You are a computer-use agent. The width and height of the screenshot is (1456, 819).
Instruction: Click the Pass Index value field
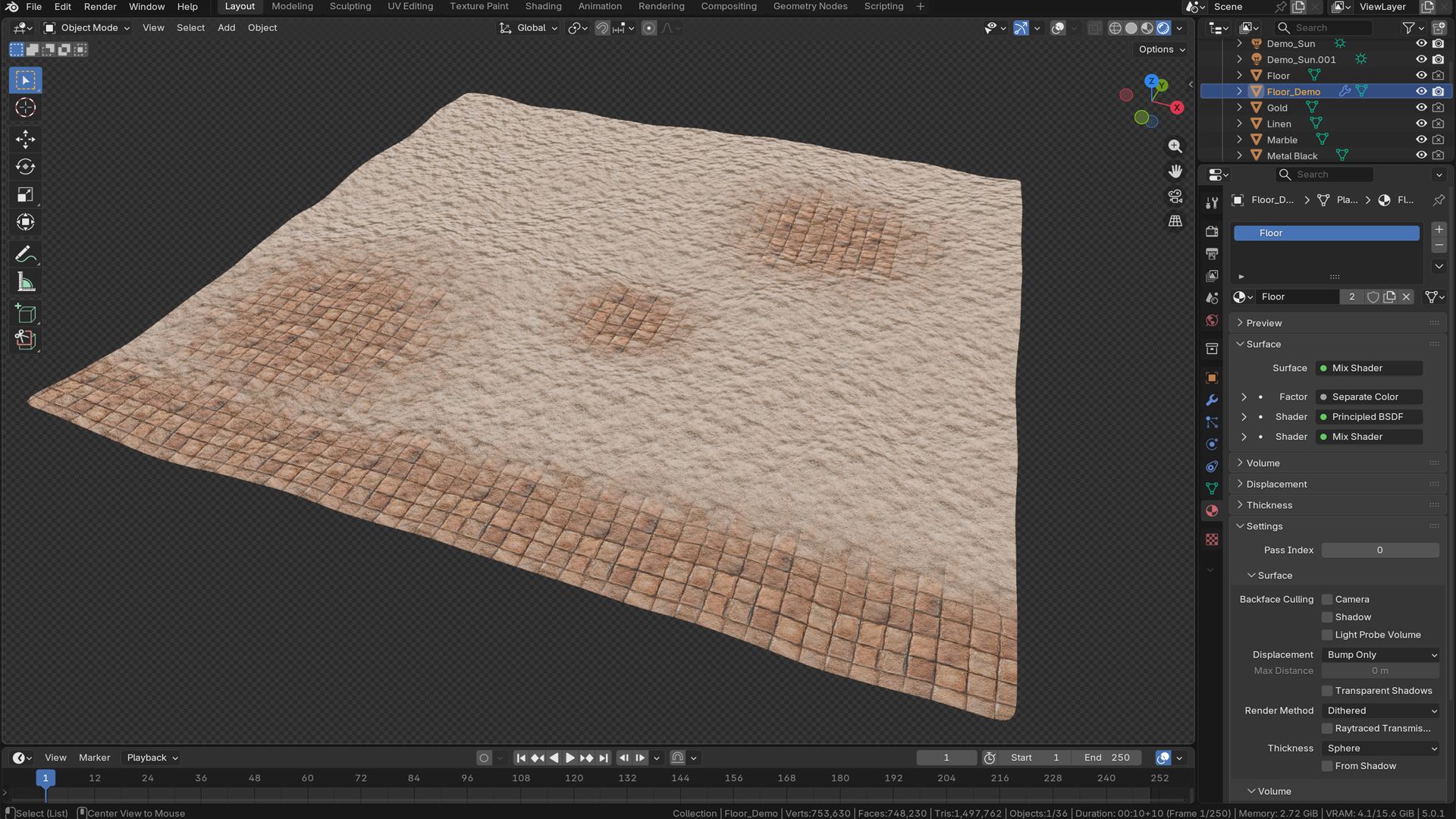click(1380, 551)
